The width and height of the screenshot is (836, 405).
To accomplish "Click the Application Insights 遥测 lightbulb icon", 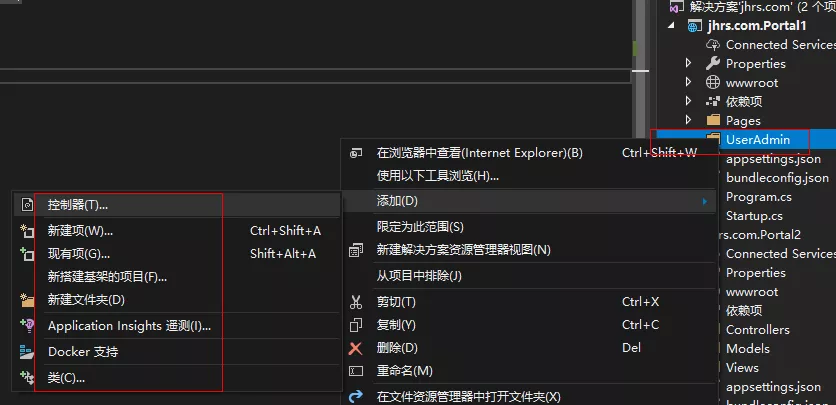I will point(27,326).
